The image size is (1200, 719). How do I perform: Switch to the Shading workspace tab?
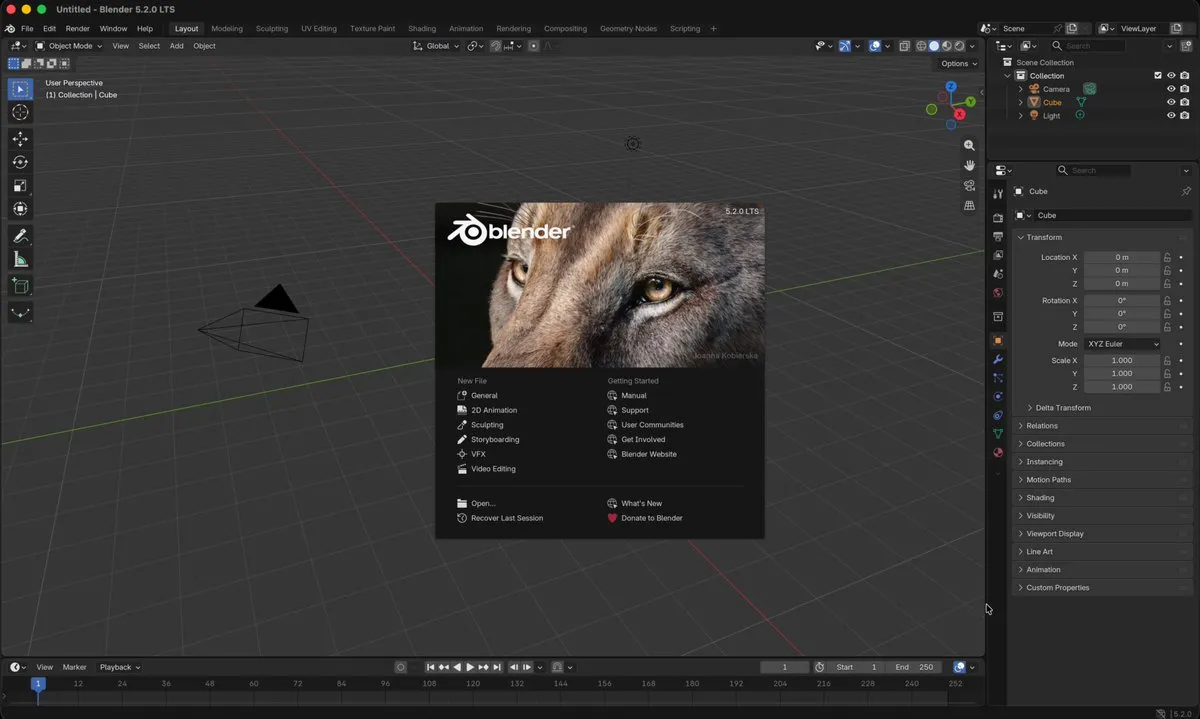(422, 29)
